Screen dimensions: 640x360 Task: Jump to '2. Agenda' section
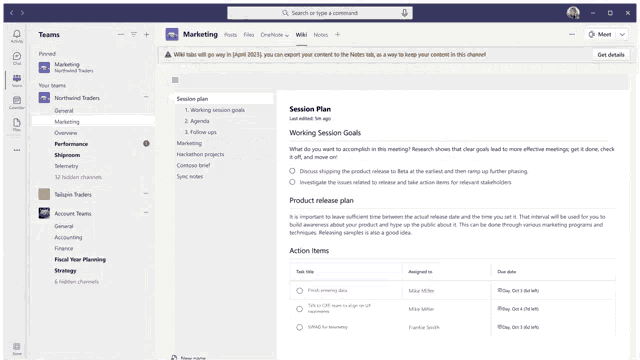point(197,121)
